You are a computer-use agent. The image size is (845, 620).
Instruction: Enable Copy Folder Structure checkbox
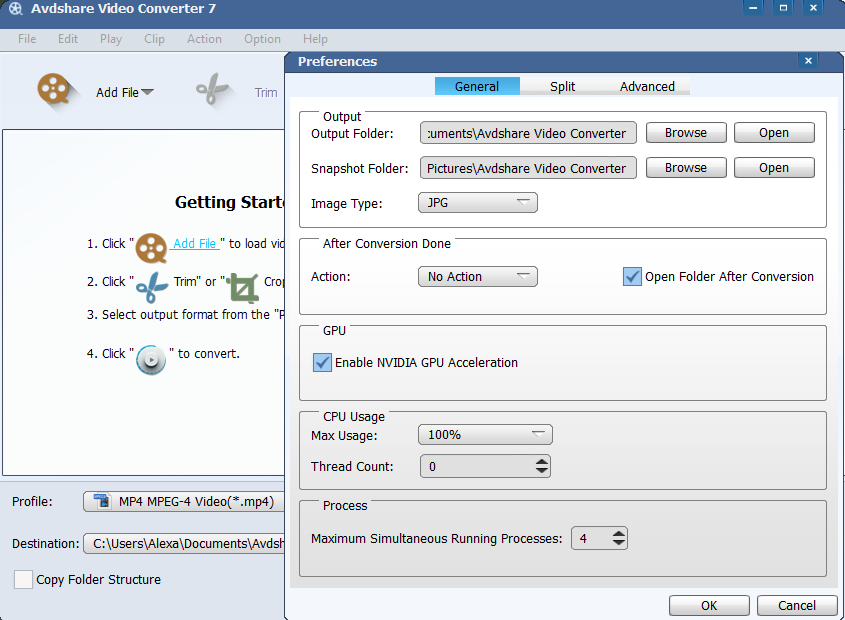point(23,580)
